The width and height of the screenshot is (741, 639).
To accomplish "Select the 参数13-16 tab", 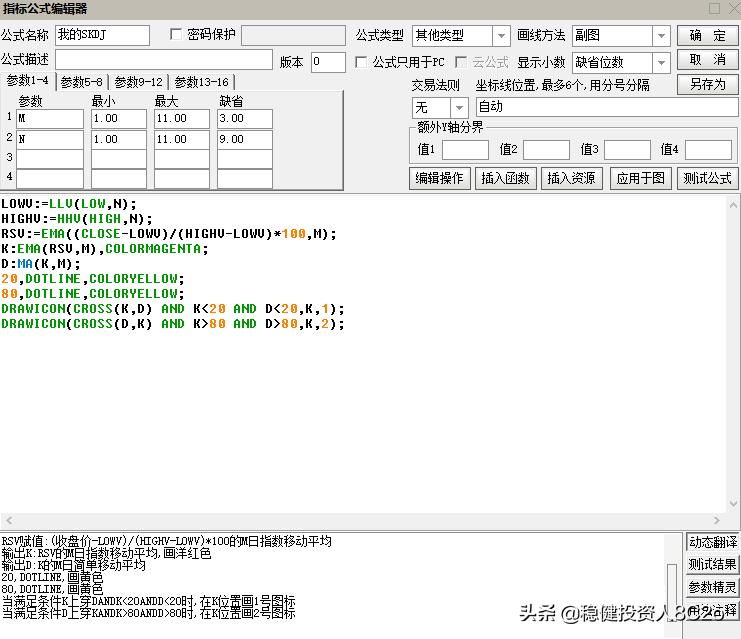I will [x=201, y=82].
